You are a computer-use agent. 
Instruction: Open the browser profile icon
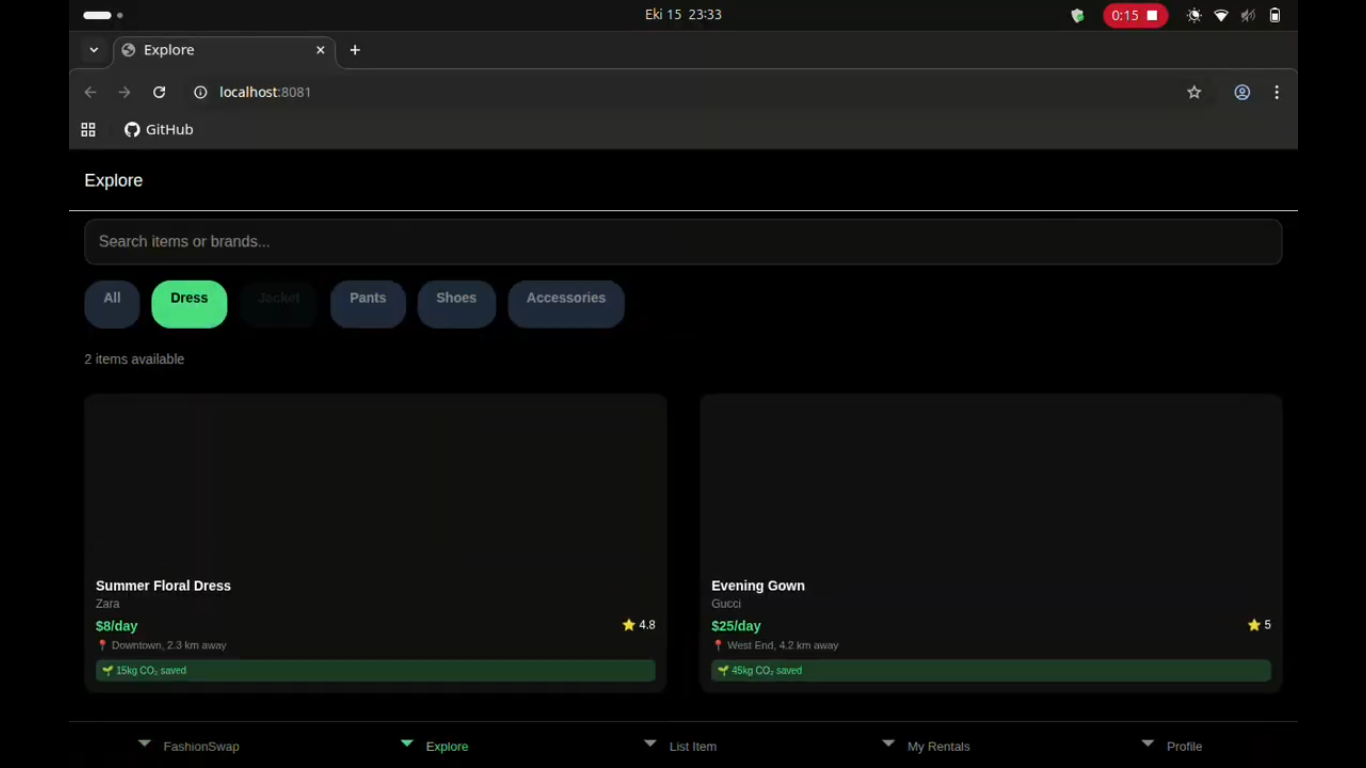coord(1242,92)
